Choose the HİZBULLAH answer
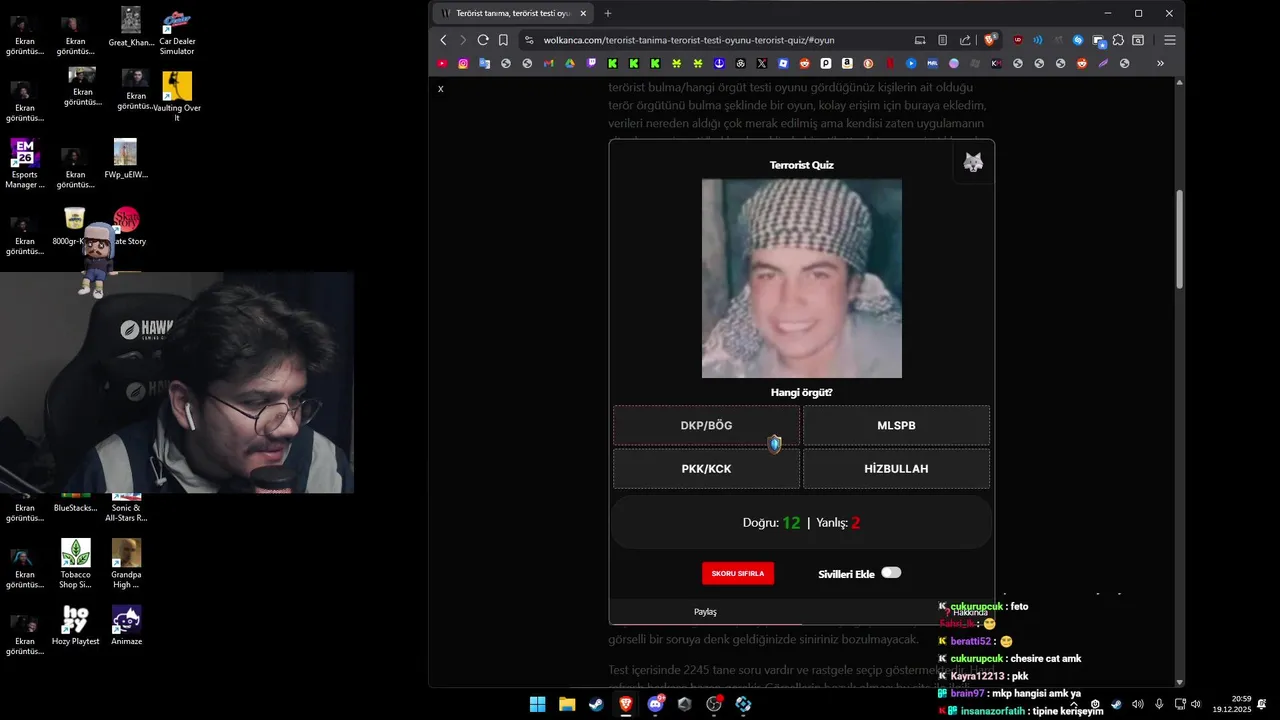Viewport: 1280px width, 720px height. tap(896, 468)
